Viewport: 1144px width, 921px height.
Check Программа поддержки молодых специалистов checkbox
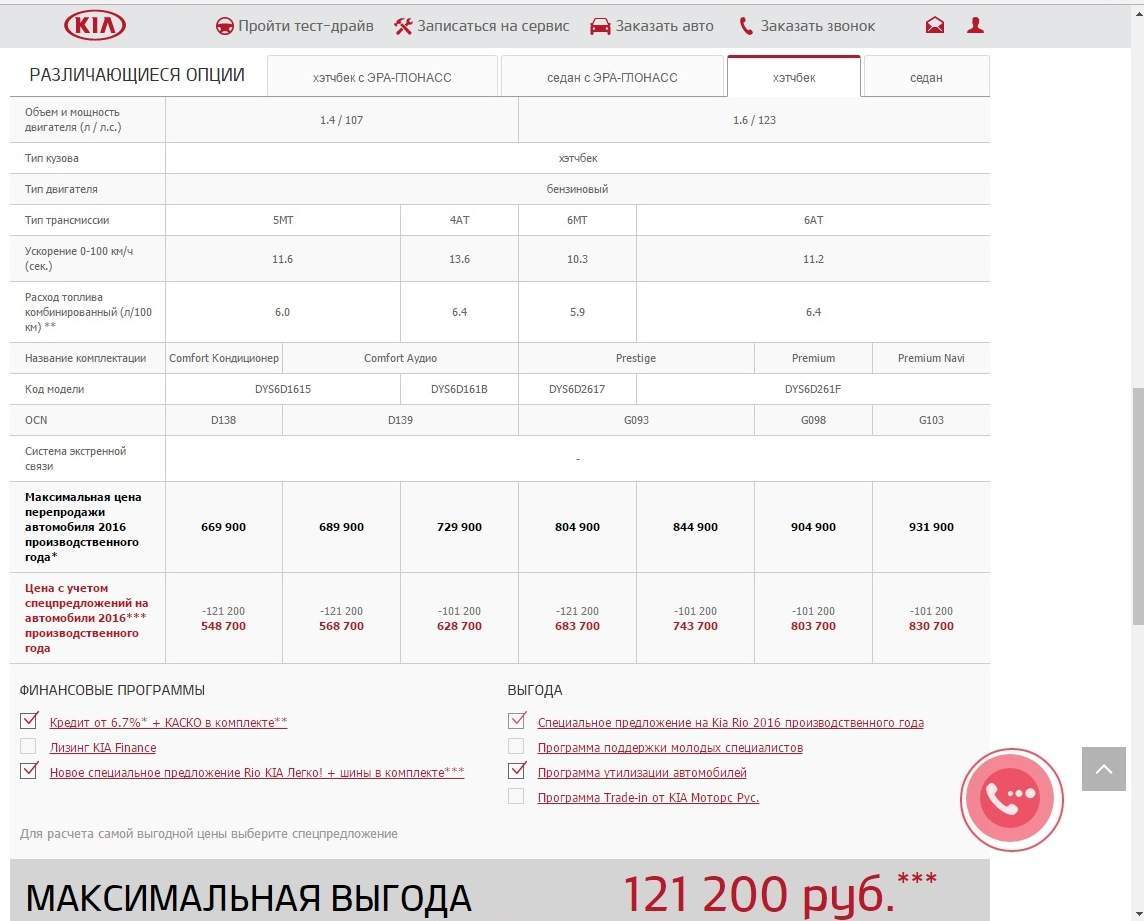click(516, 746)
